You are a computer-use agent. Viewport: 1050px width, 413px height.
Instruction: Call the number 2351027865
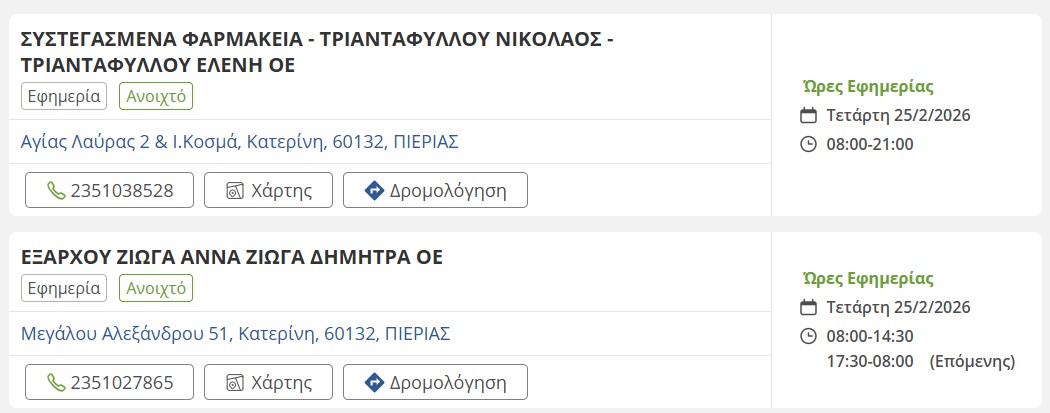[x=109, y=382]
